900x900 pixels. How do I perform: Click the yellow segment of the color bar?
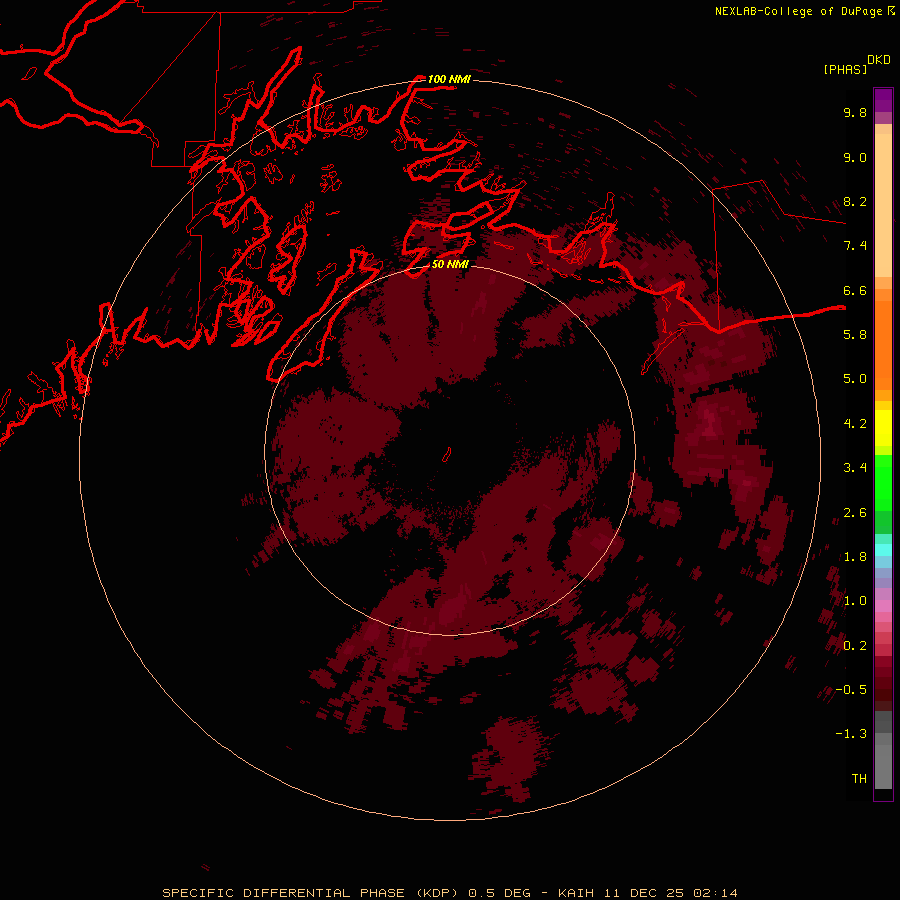click(883, 428)
